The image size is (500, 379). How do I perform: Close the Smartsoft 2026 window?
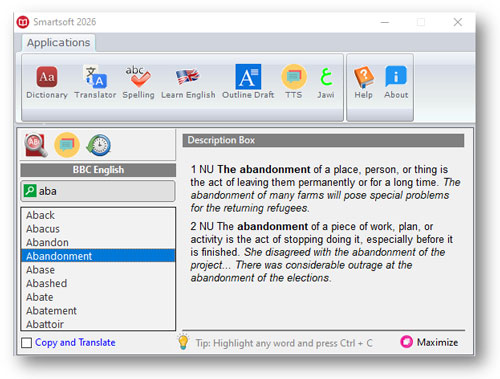pyautogui.click(x=458, y=22)
